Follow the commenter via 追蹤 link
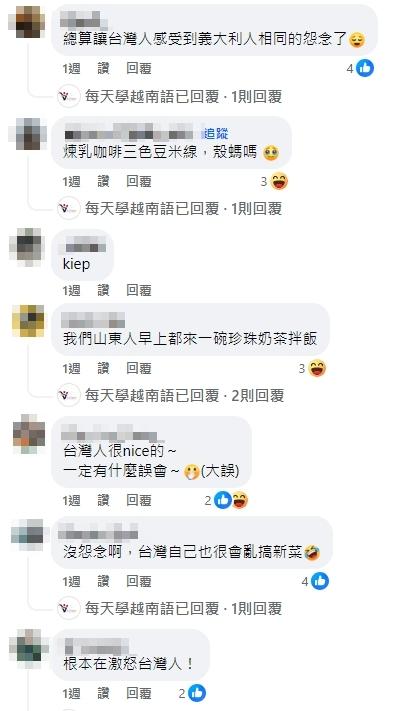Image resolution: width=418 pixels, height=711 pixels. 216,133
